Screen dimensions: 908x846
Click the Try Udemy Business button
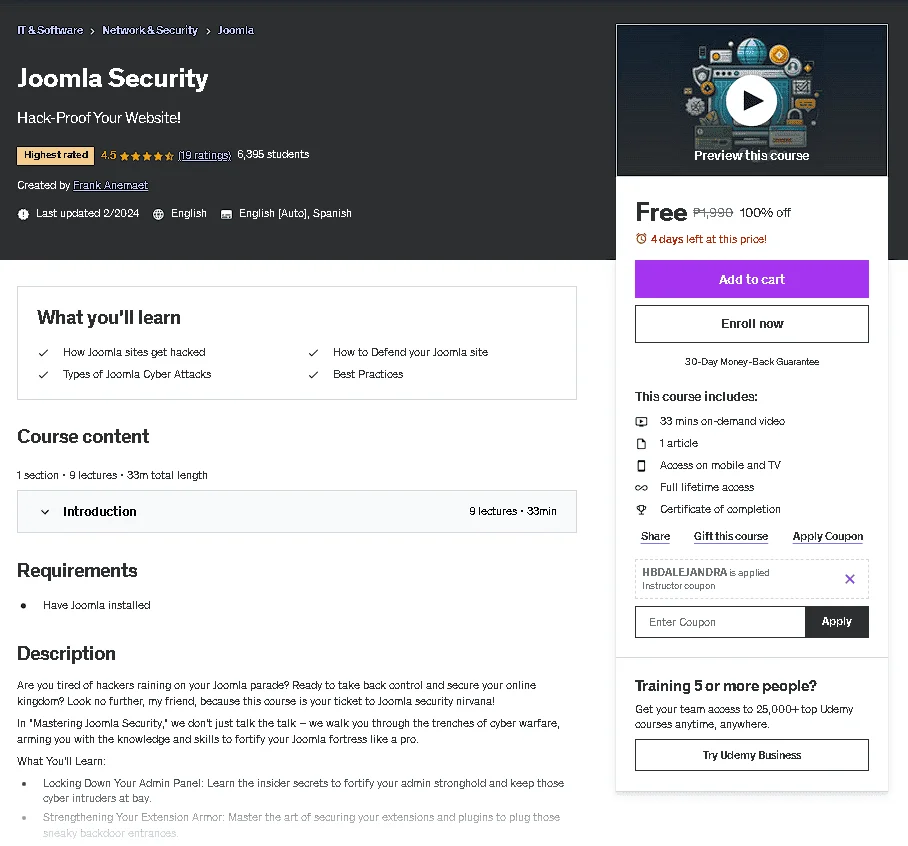click(752, 755)
